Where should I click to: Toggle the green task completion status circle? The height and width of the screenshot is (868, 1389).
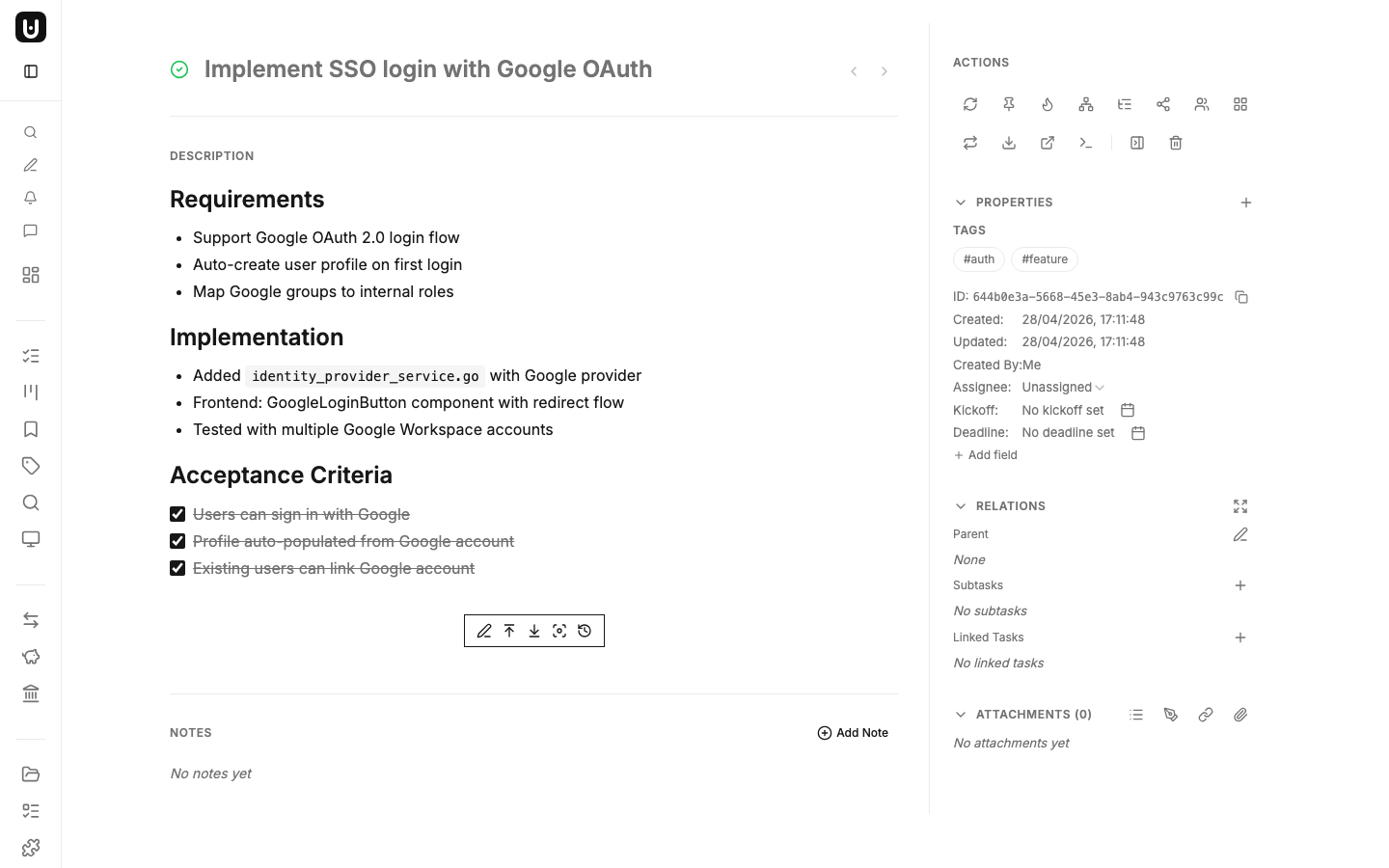point(179,69)
